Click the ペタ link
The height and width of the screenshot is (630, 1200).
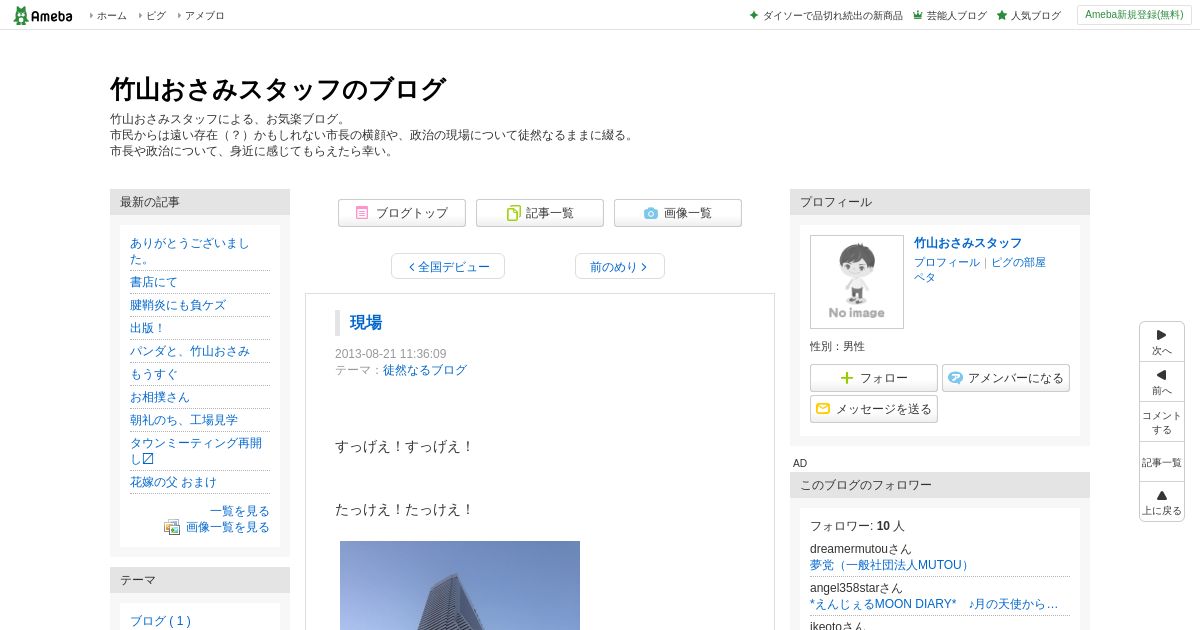(x=925, y=277)
